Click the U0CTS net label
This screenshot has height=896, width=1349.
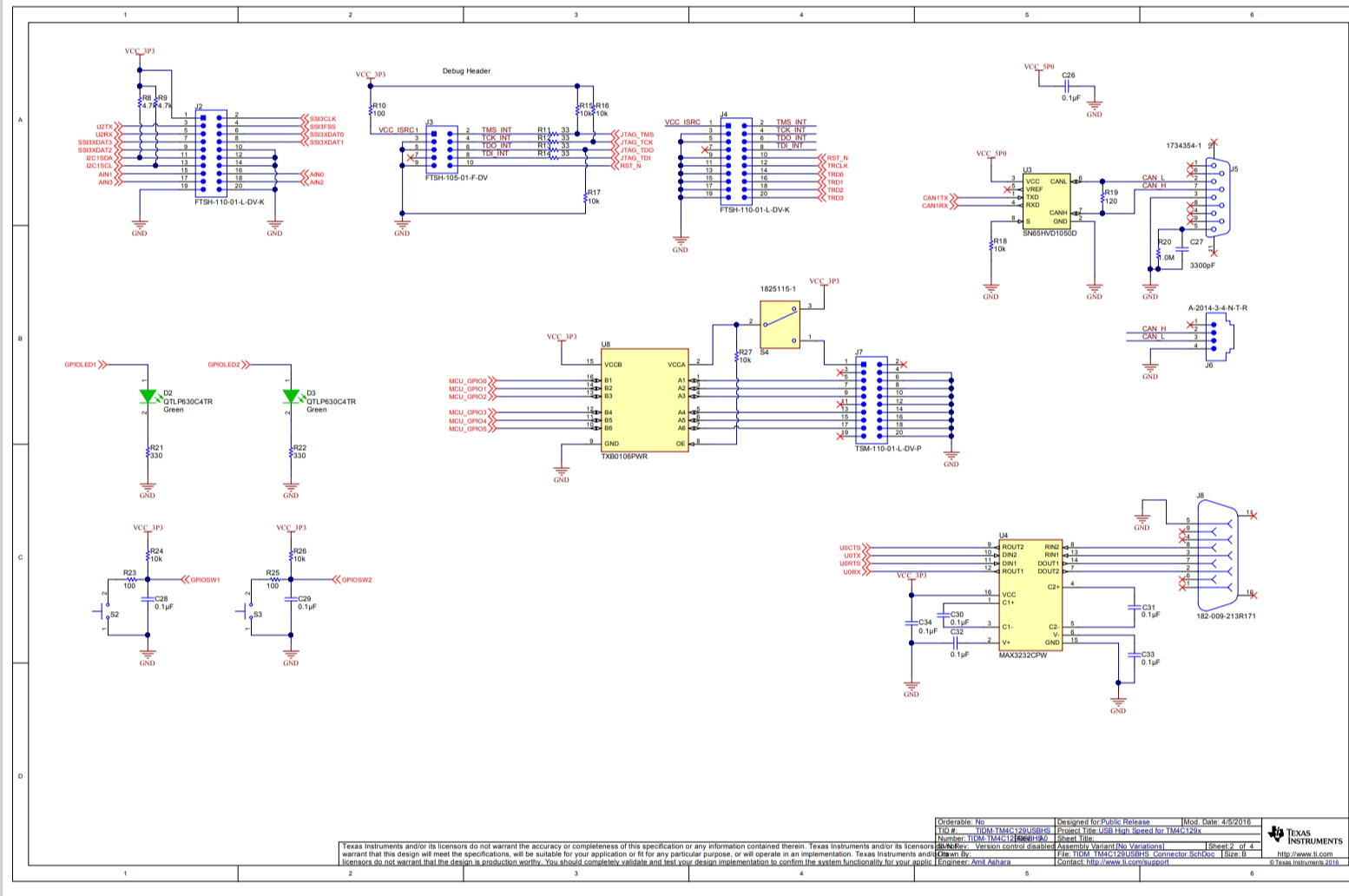[850, 548]
